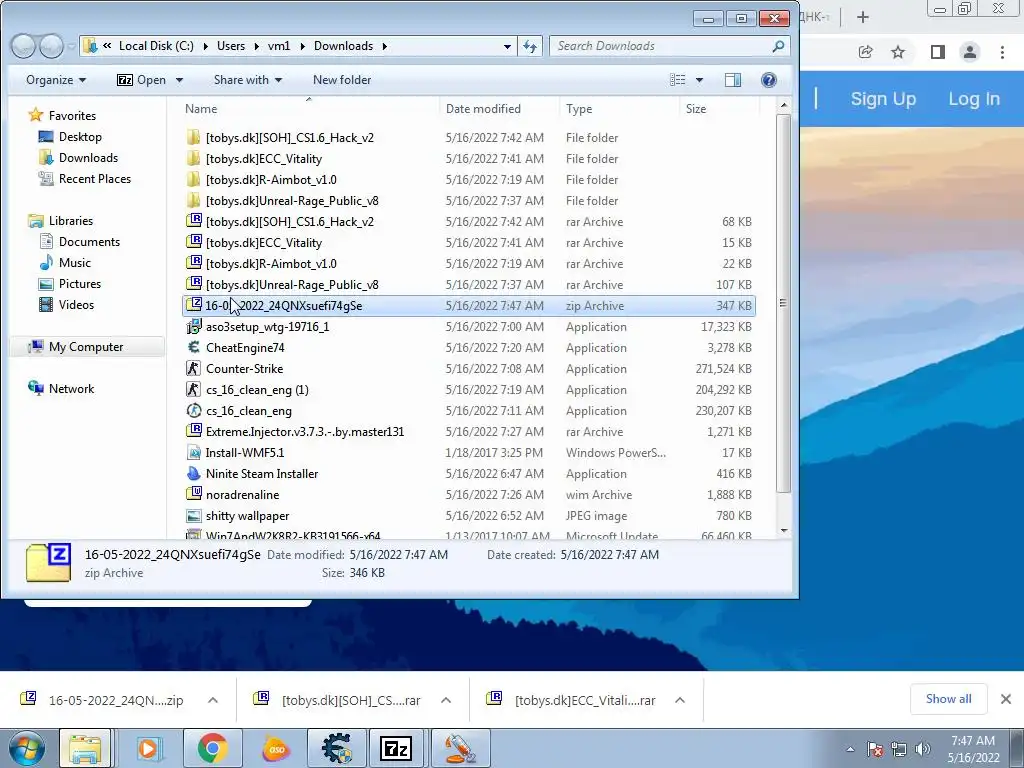Show hidden tray icons arrow

850,750
